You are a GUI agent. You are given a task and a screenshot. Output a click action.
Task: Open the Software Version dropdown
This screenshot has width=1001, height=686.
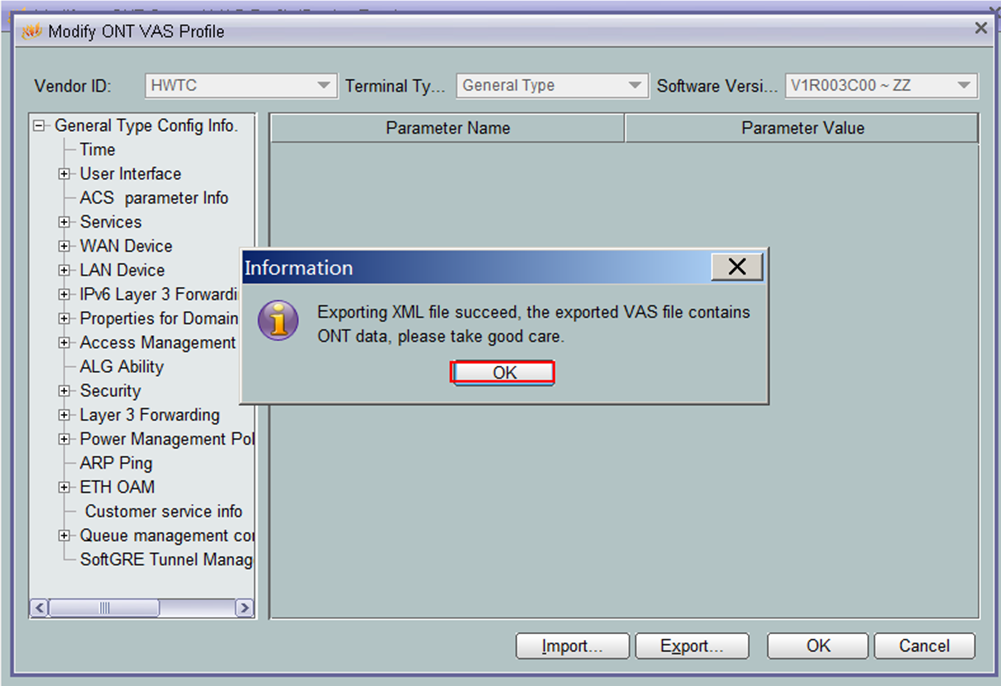964,86
